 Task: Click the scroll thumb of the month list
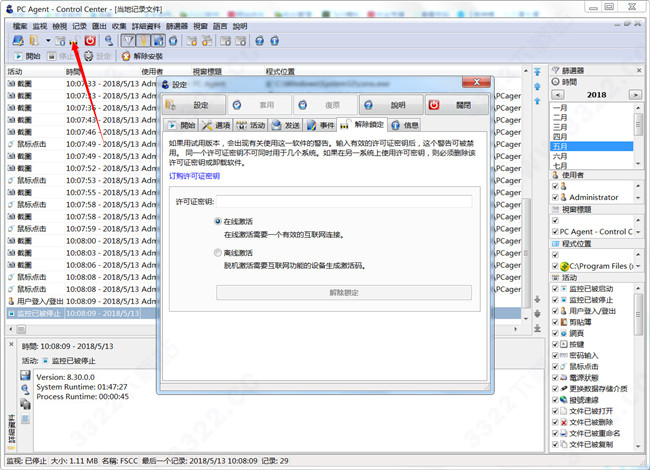[638, 123]
